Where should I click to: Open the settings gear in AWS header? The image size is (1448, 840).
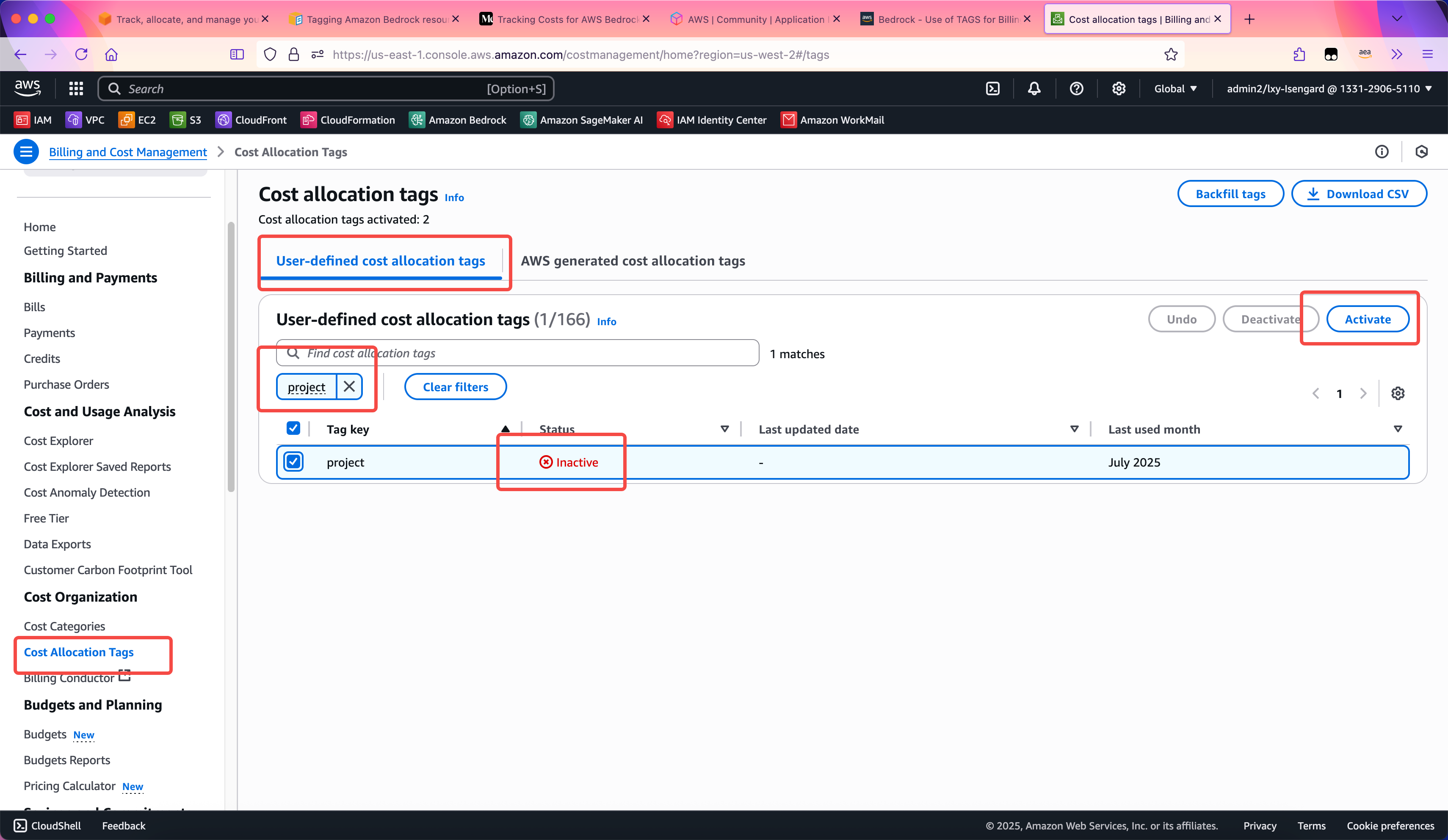(1118, 88)
